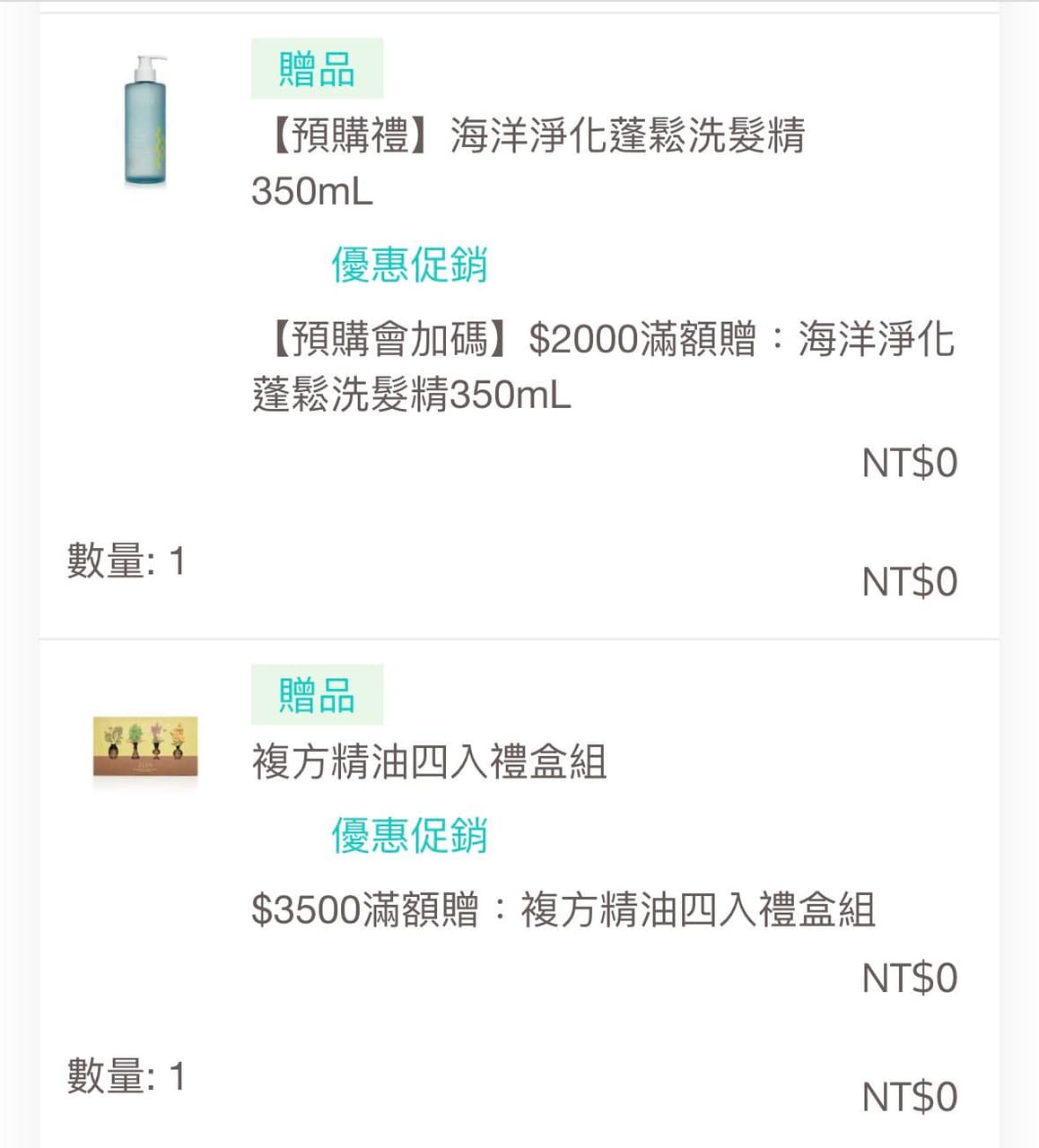Open the shampoo bottle product thumbnail

pyautogui.click(x=145, y=121)
